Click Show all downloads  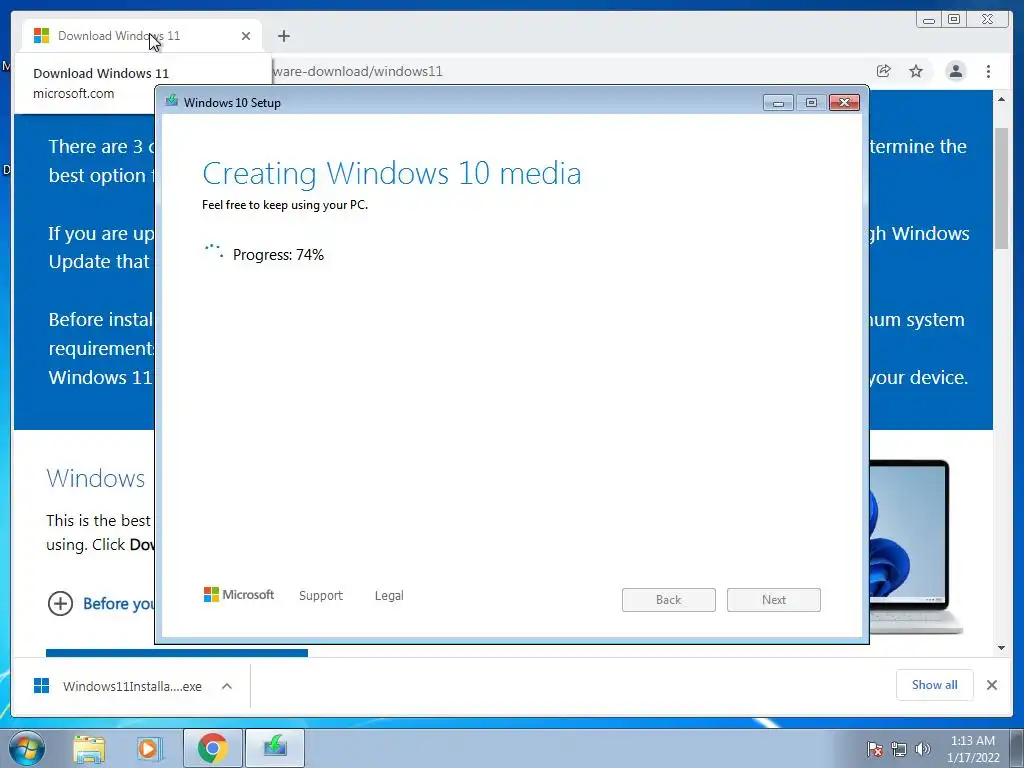(935, 684)
